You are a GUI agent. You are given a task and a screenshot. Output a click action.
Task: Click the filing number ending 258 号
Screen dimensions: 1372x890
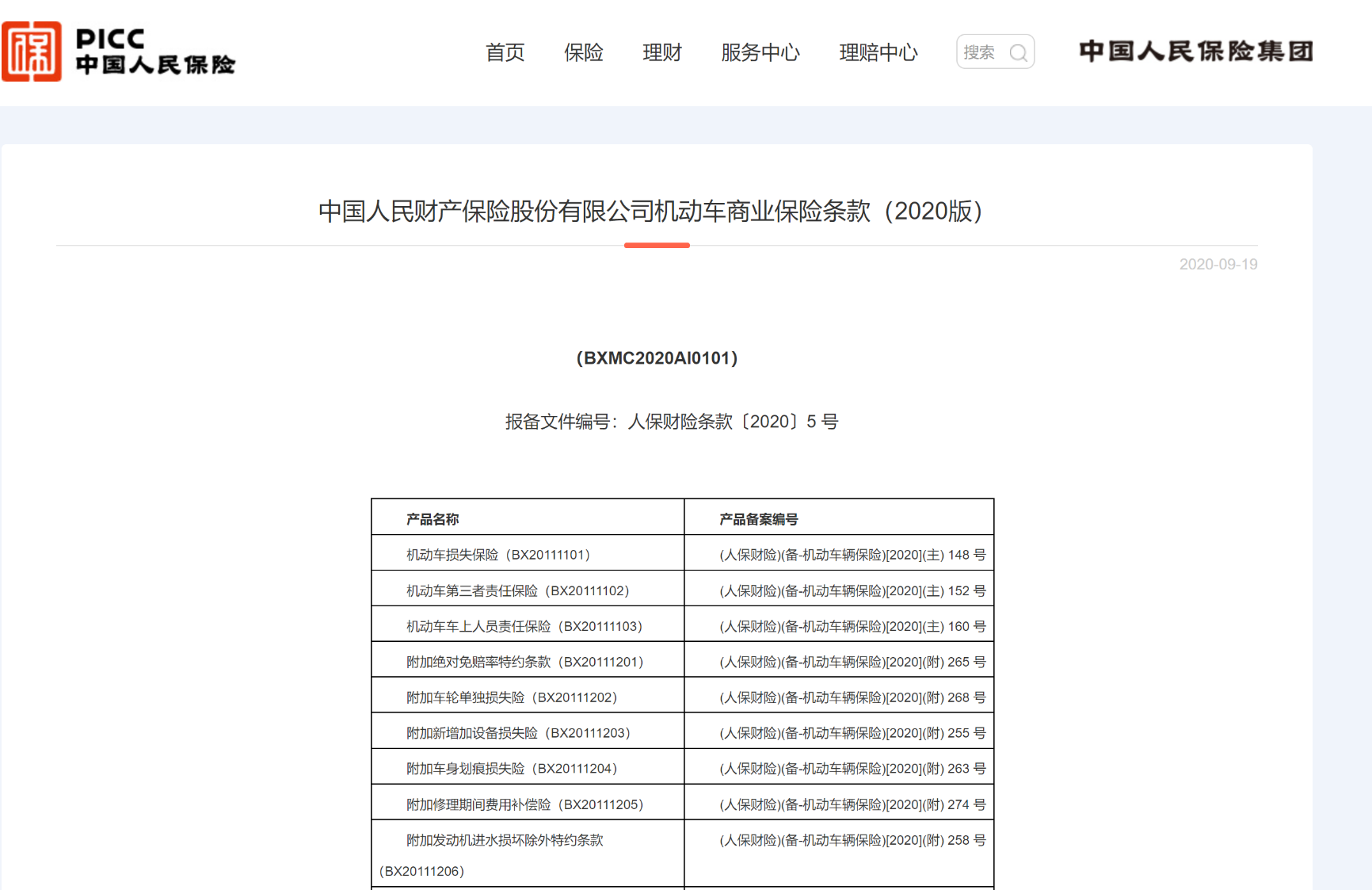(852, 840)
